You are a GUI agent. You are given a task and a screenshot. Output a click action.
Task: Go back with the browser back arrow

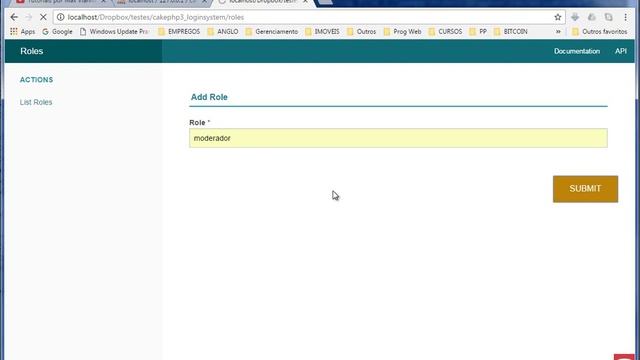tap(14, 17)
